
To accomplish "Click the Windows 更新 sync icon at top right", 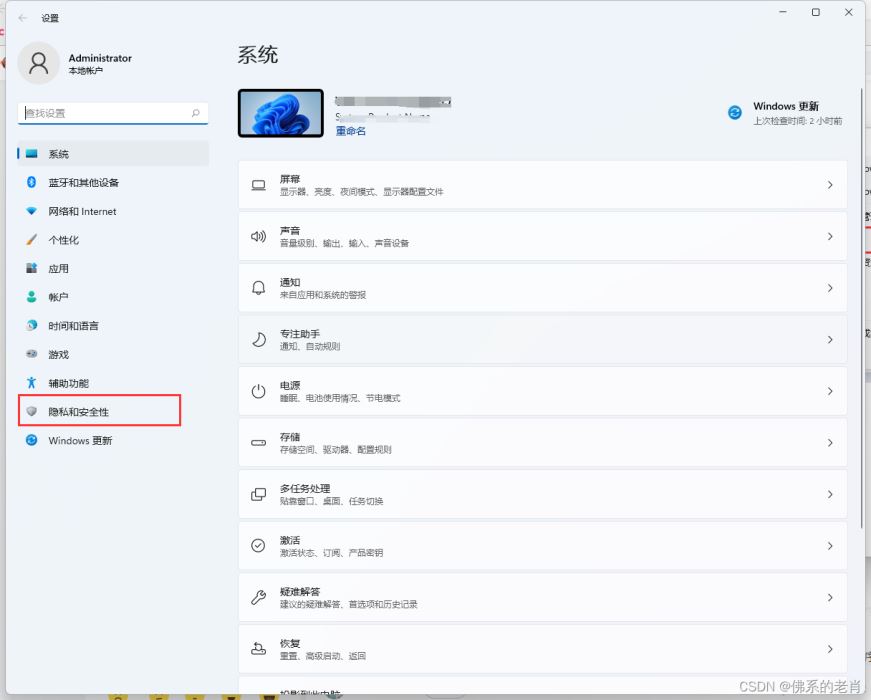I will pyautogui.click(x=735, y=113).
